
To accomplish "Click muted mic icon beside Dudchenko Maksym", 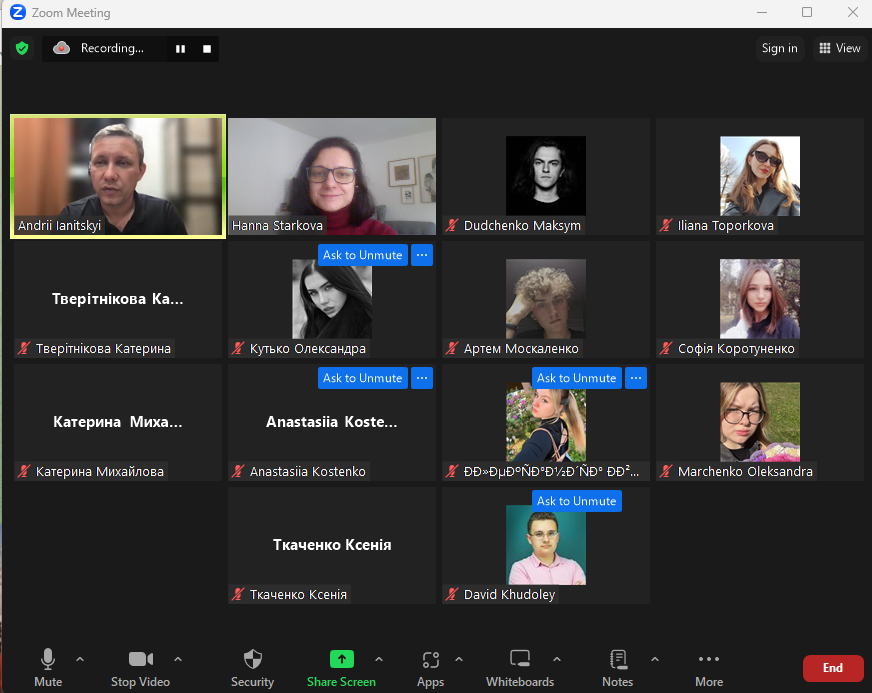I will 452,225.
